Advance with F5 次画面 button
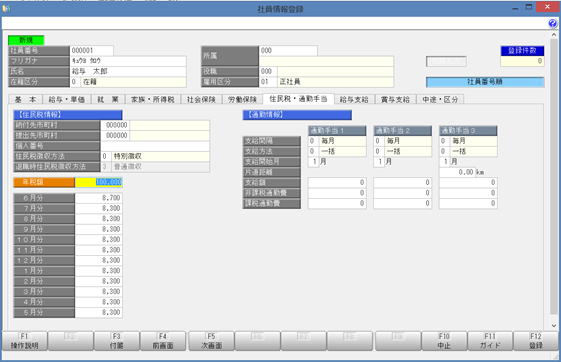The image size is (561, 362). point(211,341)
